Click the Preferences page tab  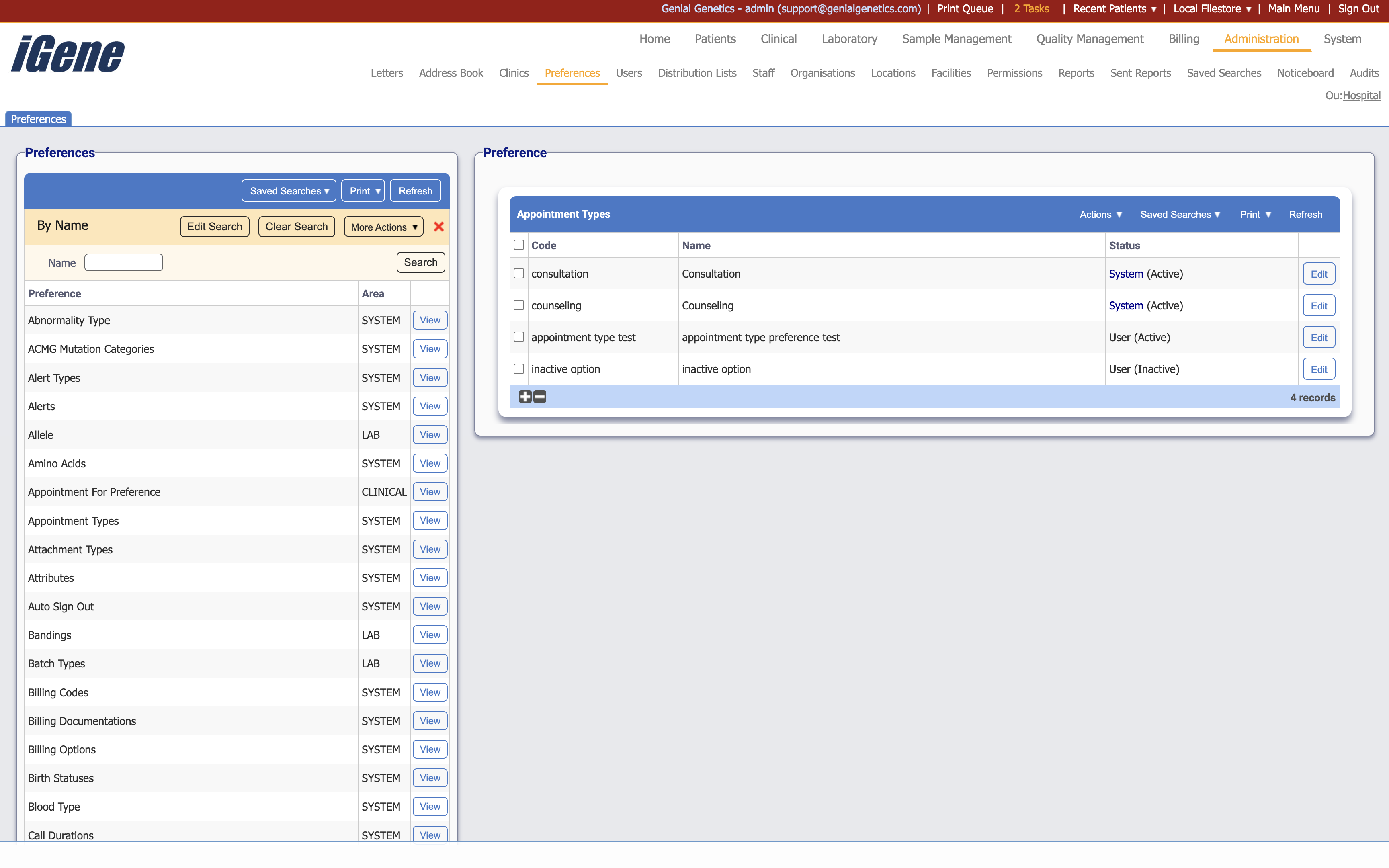coord(39,119)
